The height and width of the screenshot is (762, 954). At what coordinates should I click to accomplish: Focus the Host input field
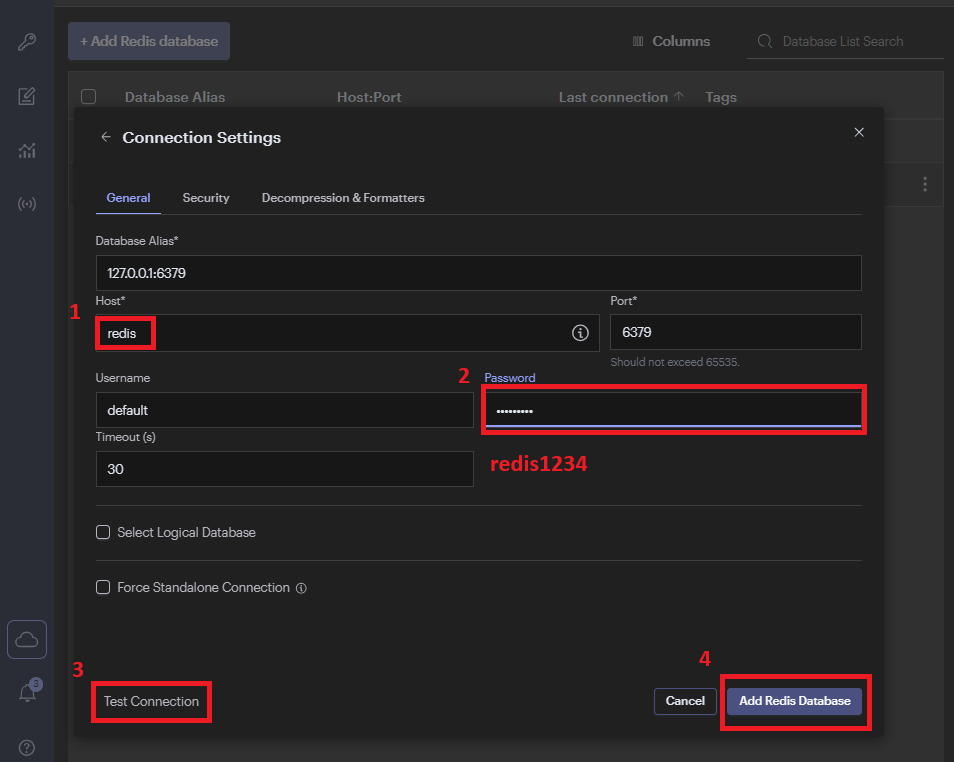[x=347, y=333]
